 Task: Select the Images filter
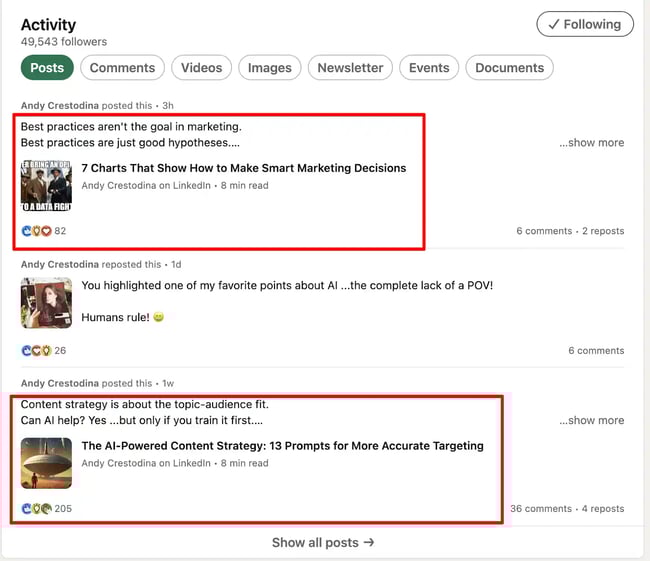(x=269, y=68)
